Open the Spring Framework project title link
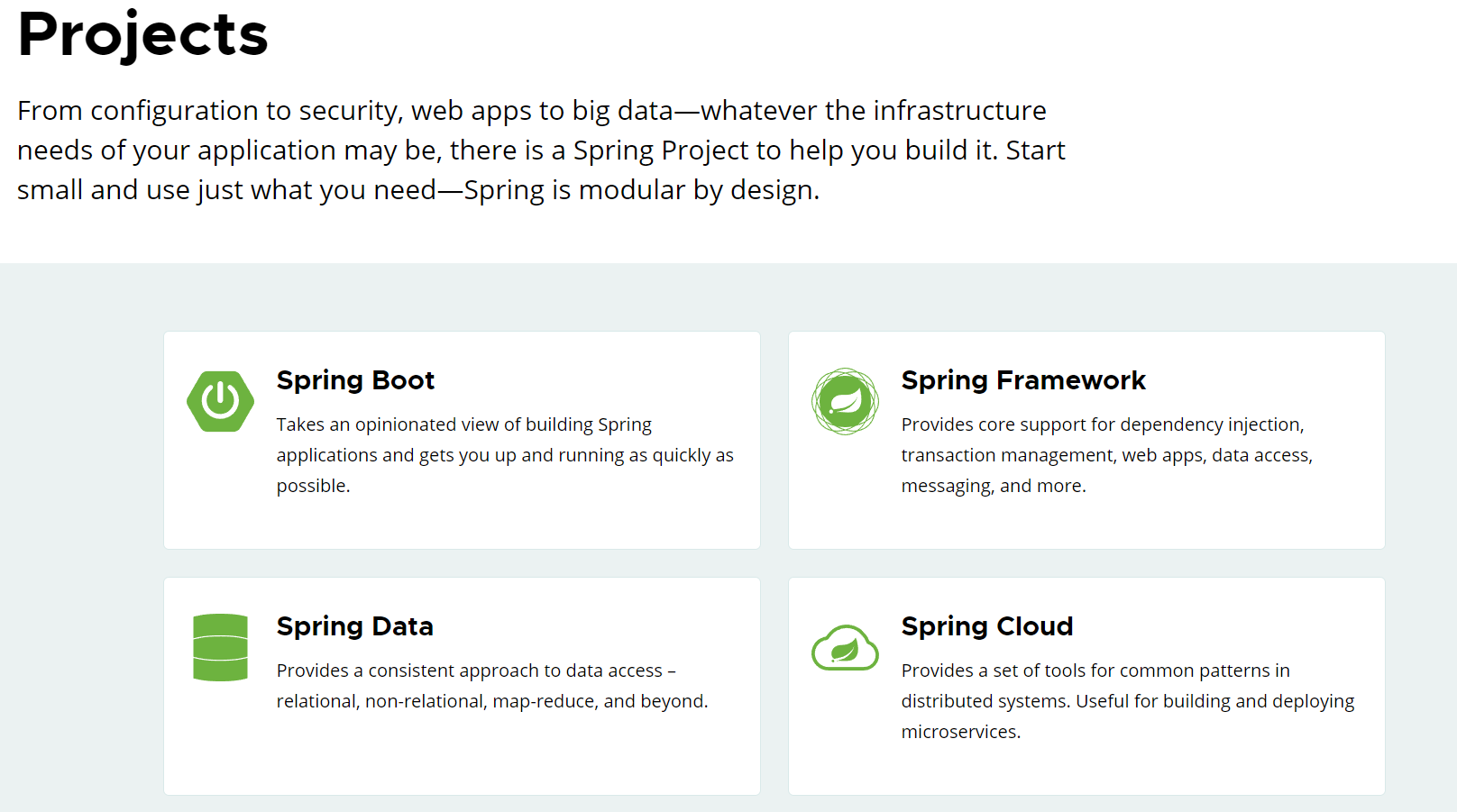Viewport: 1457px width, 812px height. [1023, 380]
